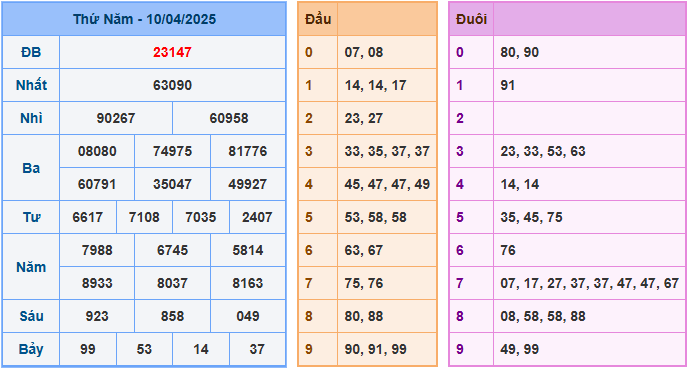Click Đầu row values '45, 47, 47, 49'

point(387,184)
